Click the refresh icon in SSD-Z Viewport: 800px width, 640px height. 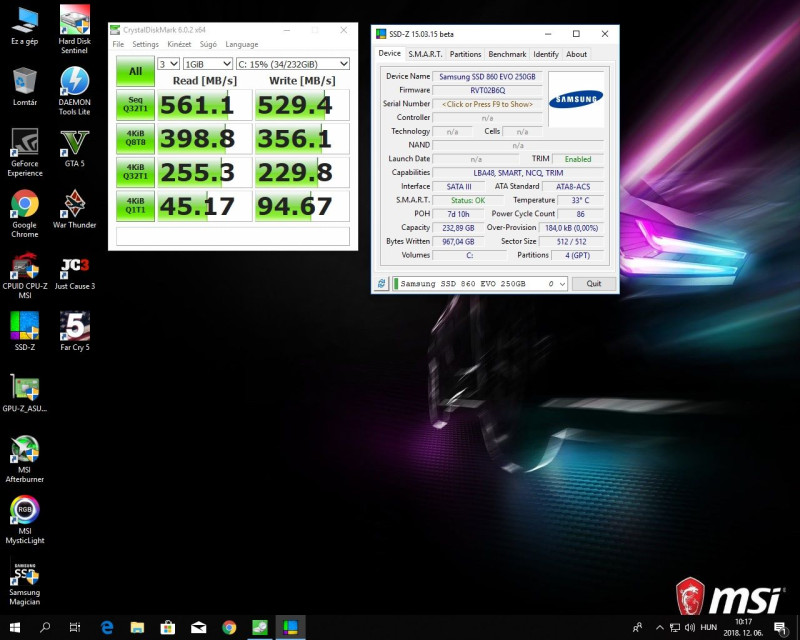(x=381, y=283)
